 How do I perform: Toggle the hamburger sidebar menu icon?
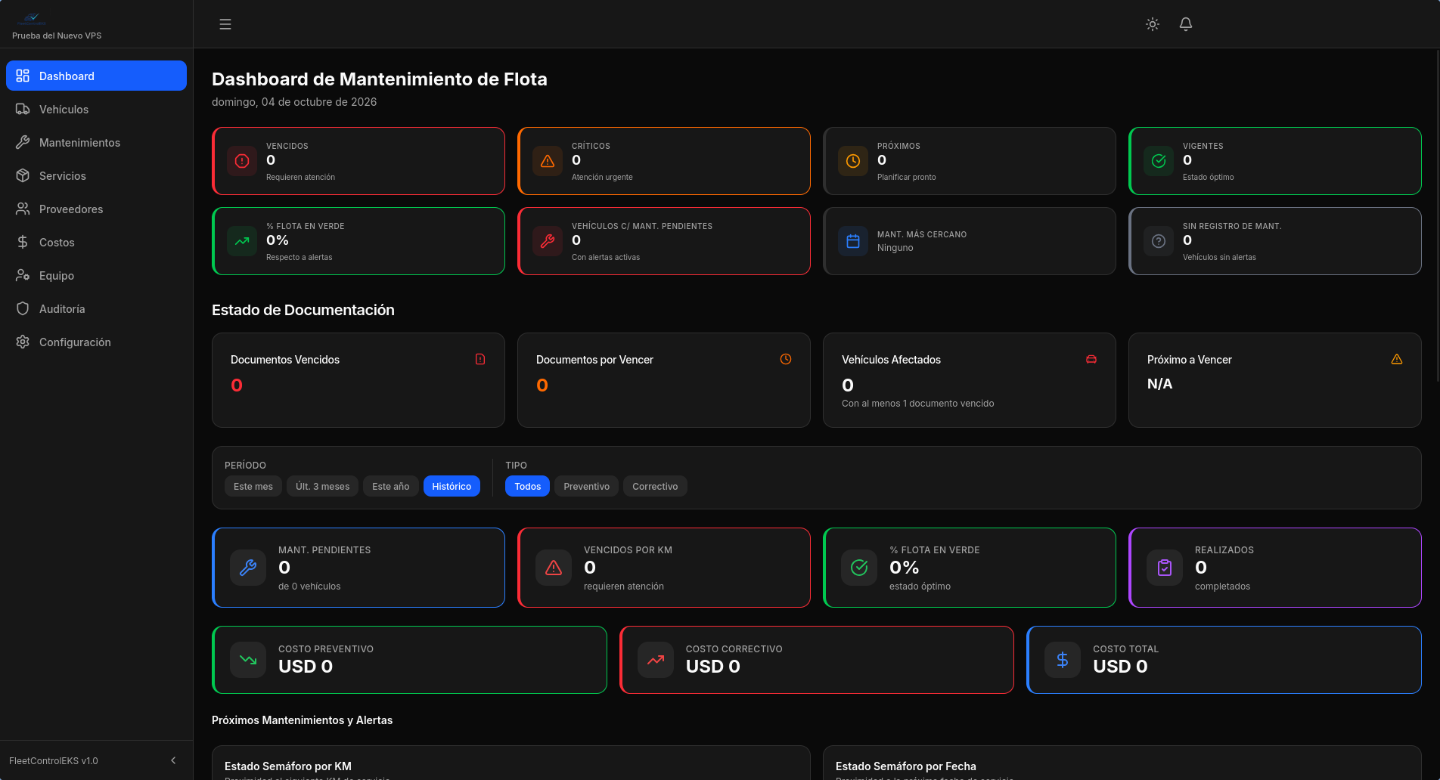(x=225, y=24)
